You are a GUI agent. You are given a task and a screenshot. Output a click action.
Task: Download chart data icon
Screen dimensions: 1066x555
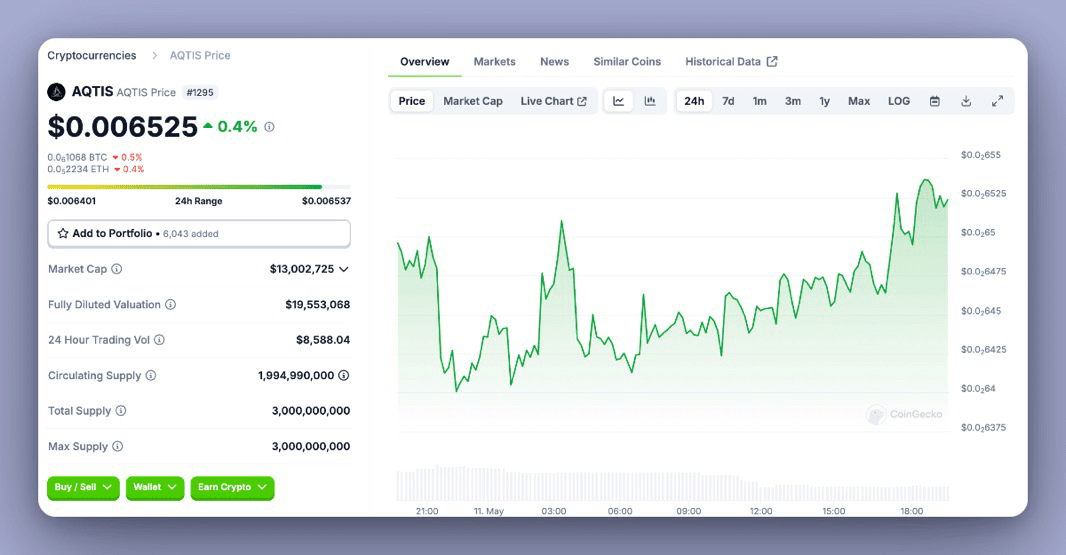[966, 101]
